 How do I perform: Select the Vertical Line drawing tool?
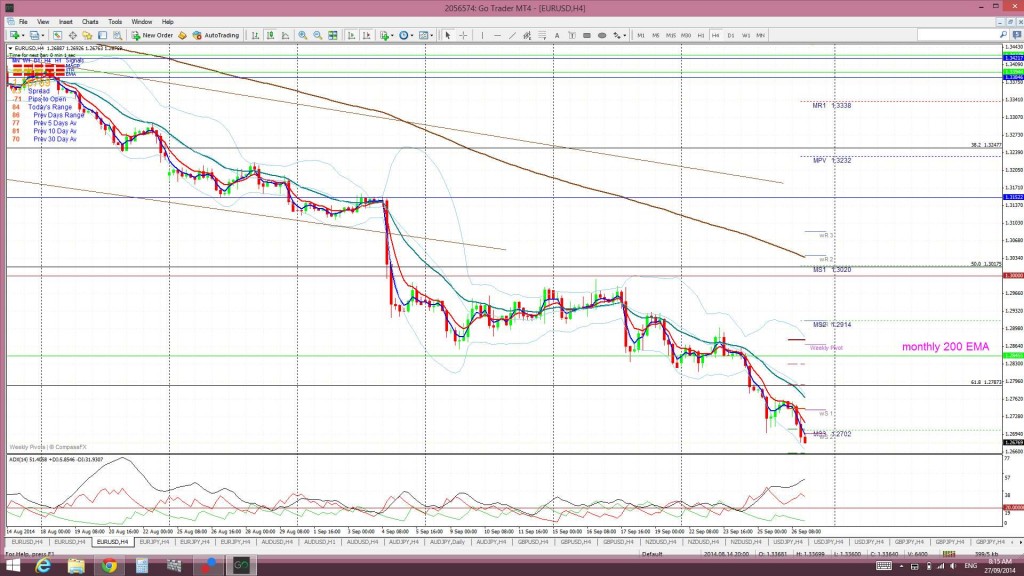click(x=482, y=35)
